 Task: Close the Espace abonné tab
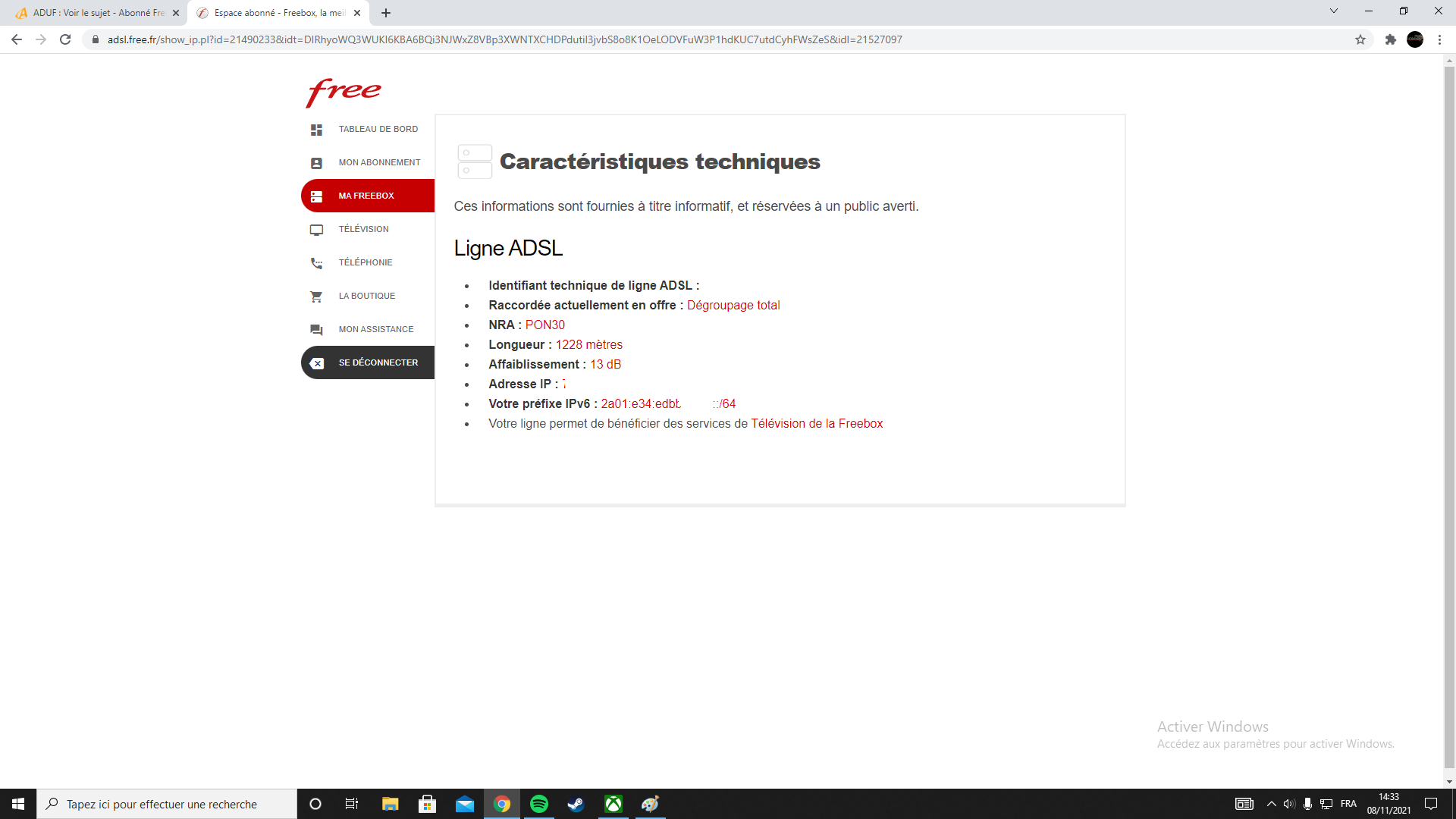click(357, 13)
